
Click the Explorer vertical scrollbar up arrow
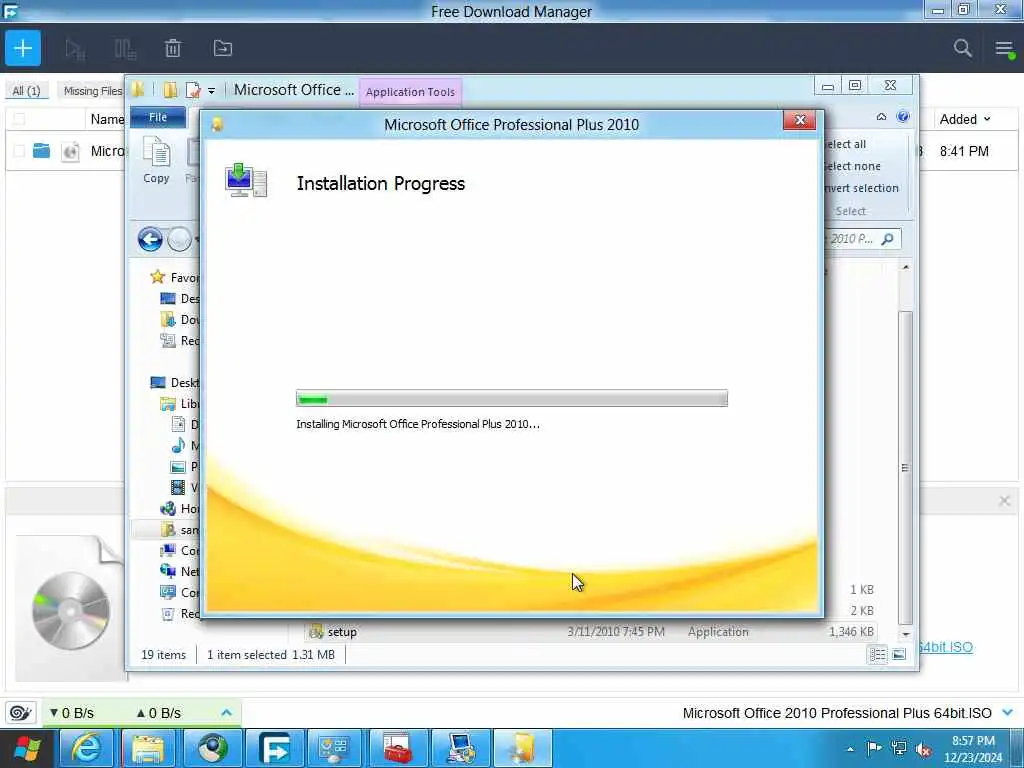(905, 267)
